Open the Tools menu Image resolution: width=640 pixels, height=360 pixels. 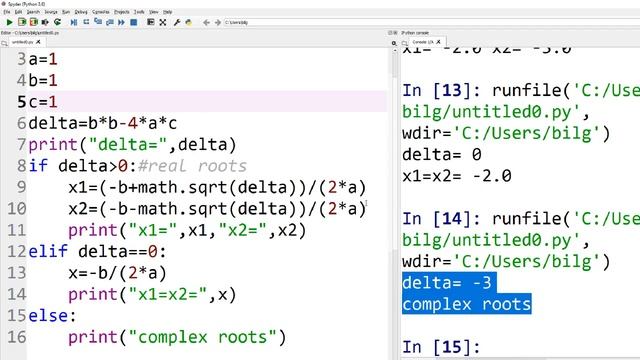139,12
